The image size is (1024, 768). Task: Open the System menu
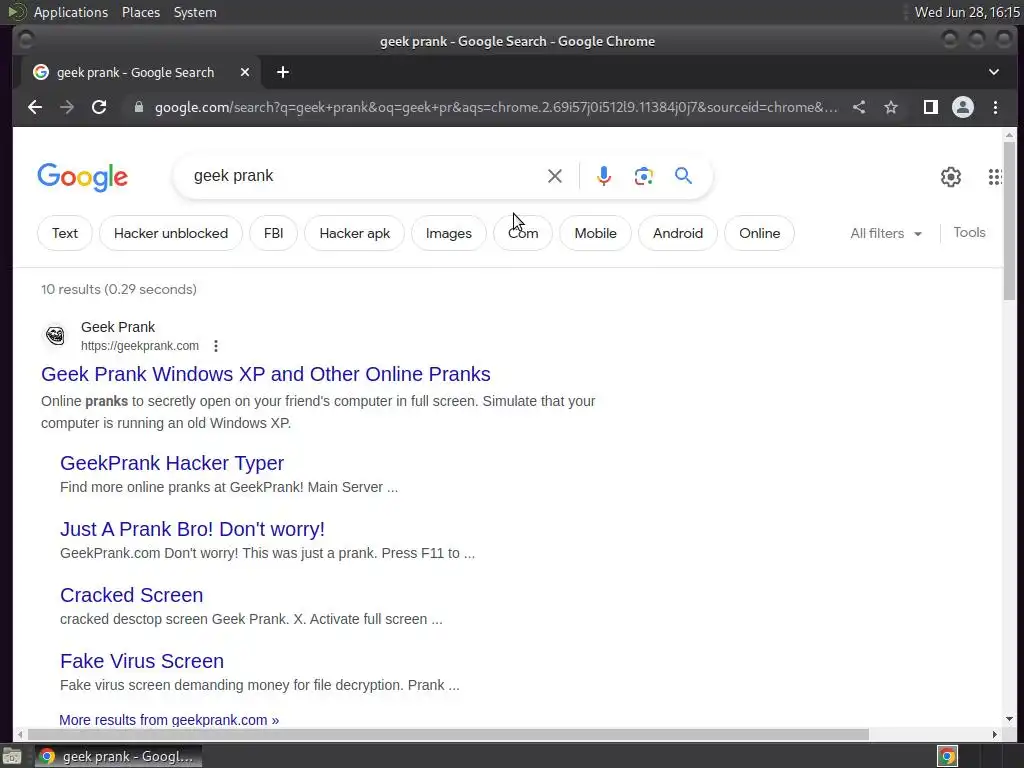point(195,12)
